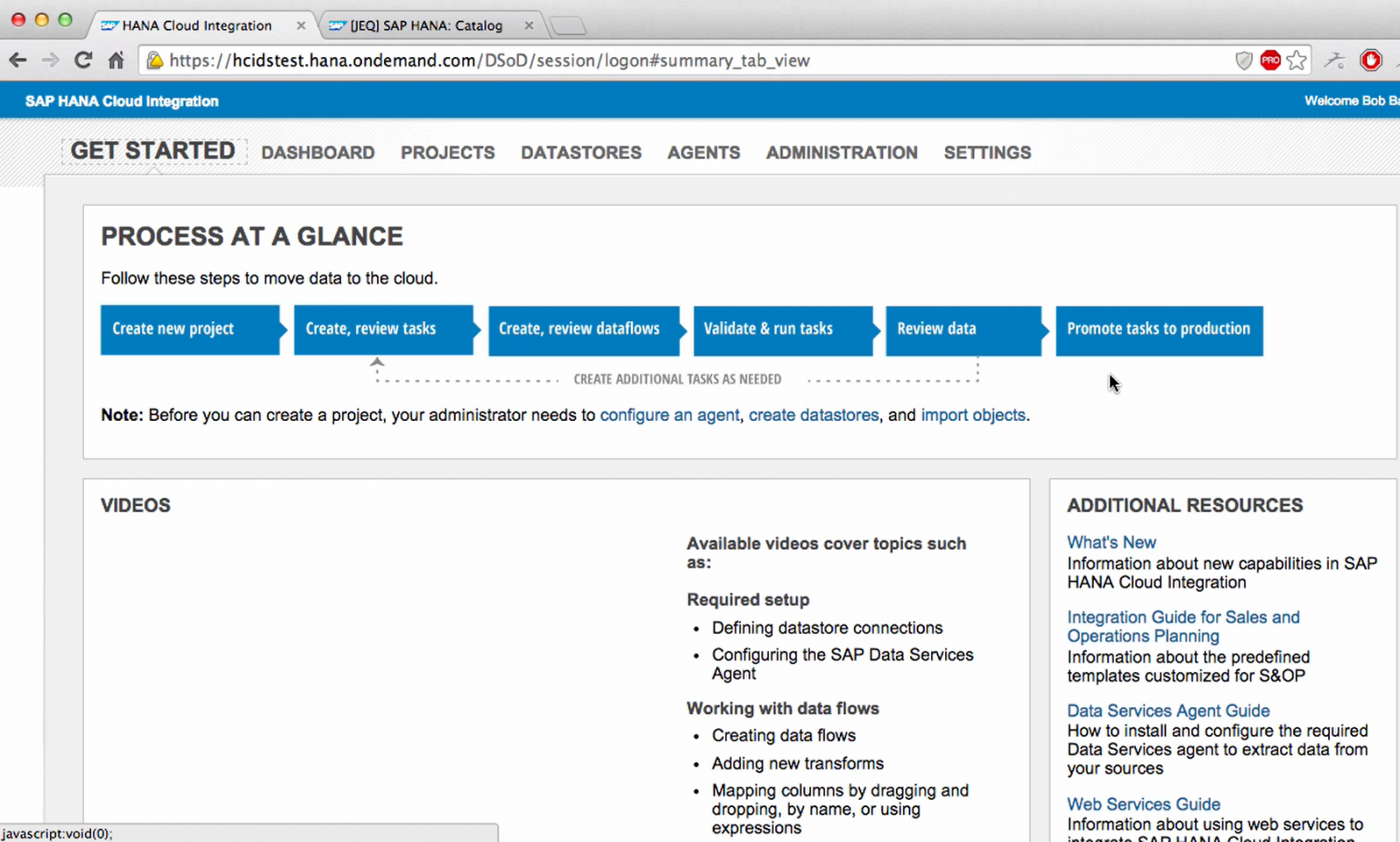Viewport: 1400px width, 842px height.
Task: Click the Welcome Bob user text
Action: tap(1352, 101)
